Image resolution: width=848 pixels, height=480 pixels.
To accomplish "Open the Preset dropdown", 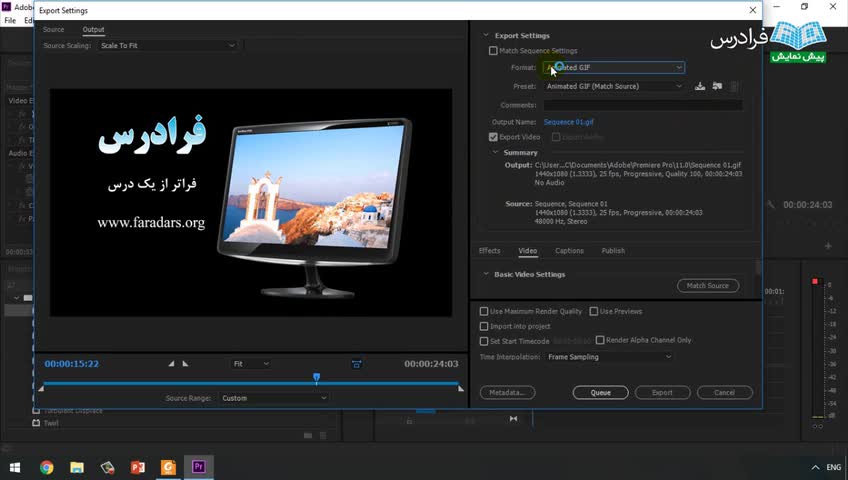I will click(x=614, y=86).
